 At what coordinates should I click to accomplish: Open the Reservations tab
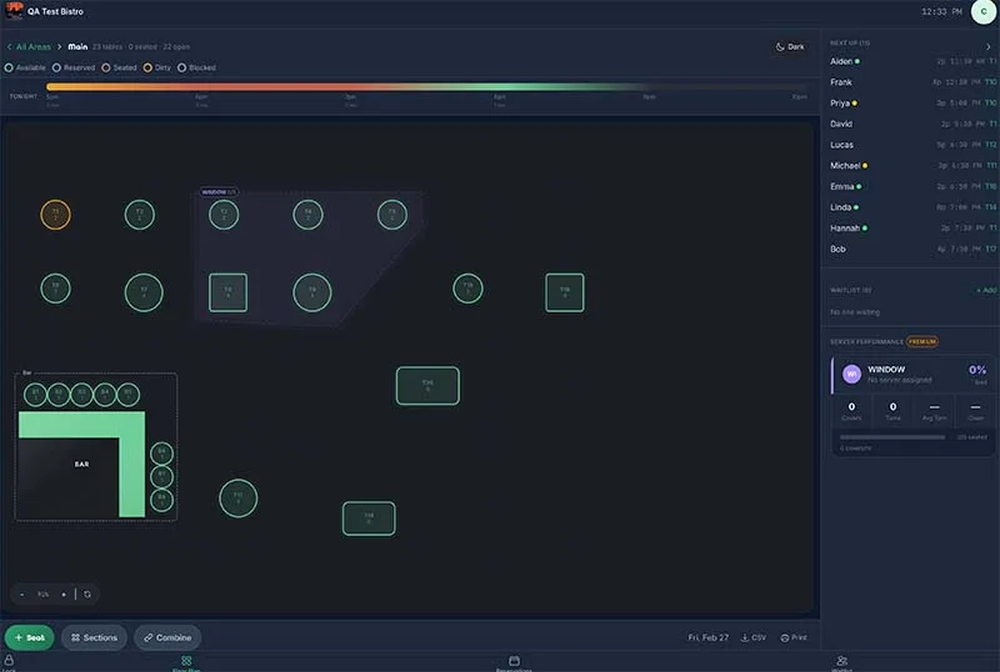tap(514, 663)
